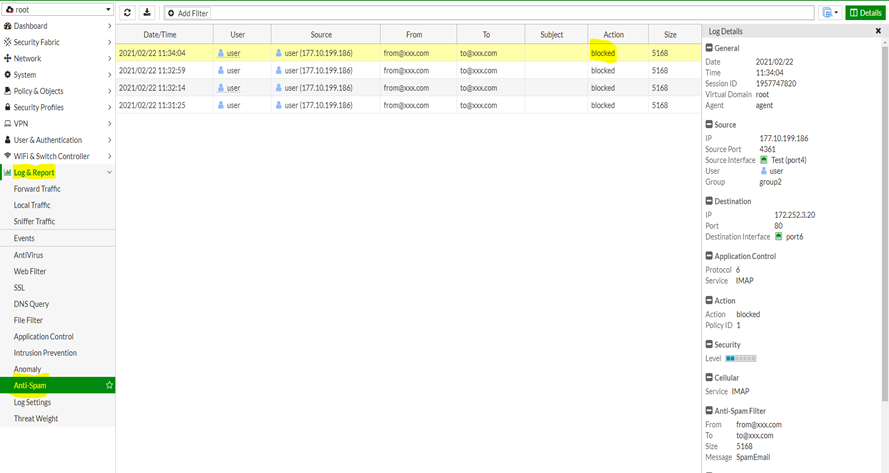The image size is (889, 473).
Task: Click the user icon in first log row
Action: pyautogui.click(x=221, y=53)
